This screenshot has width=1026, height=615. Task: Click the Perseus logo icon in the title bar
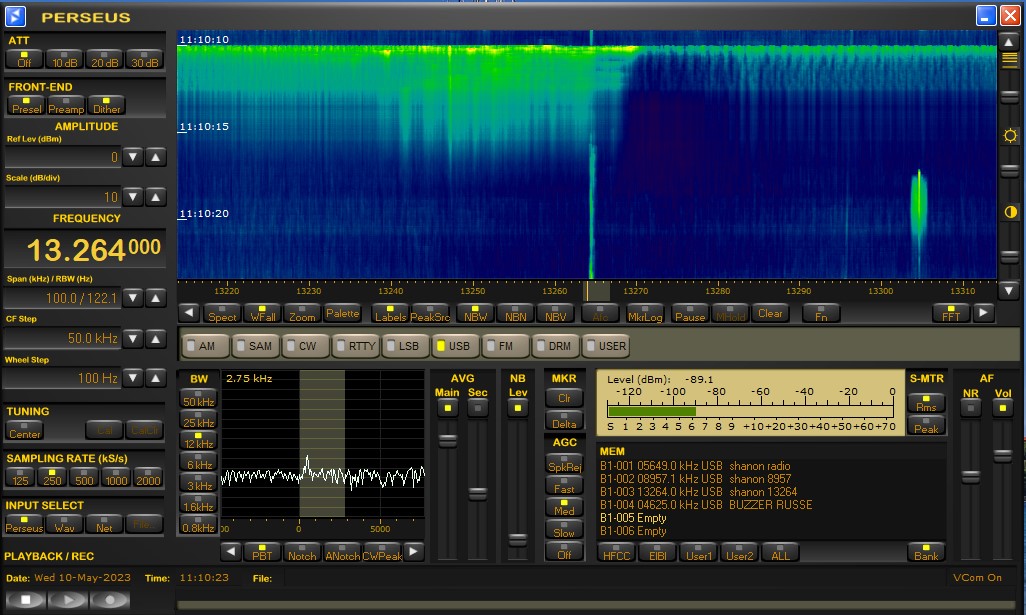tap(15, 16)
